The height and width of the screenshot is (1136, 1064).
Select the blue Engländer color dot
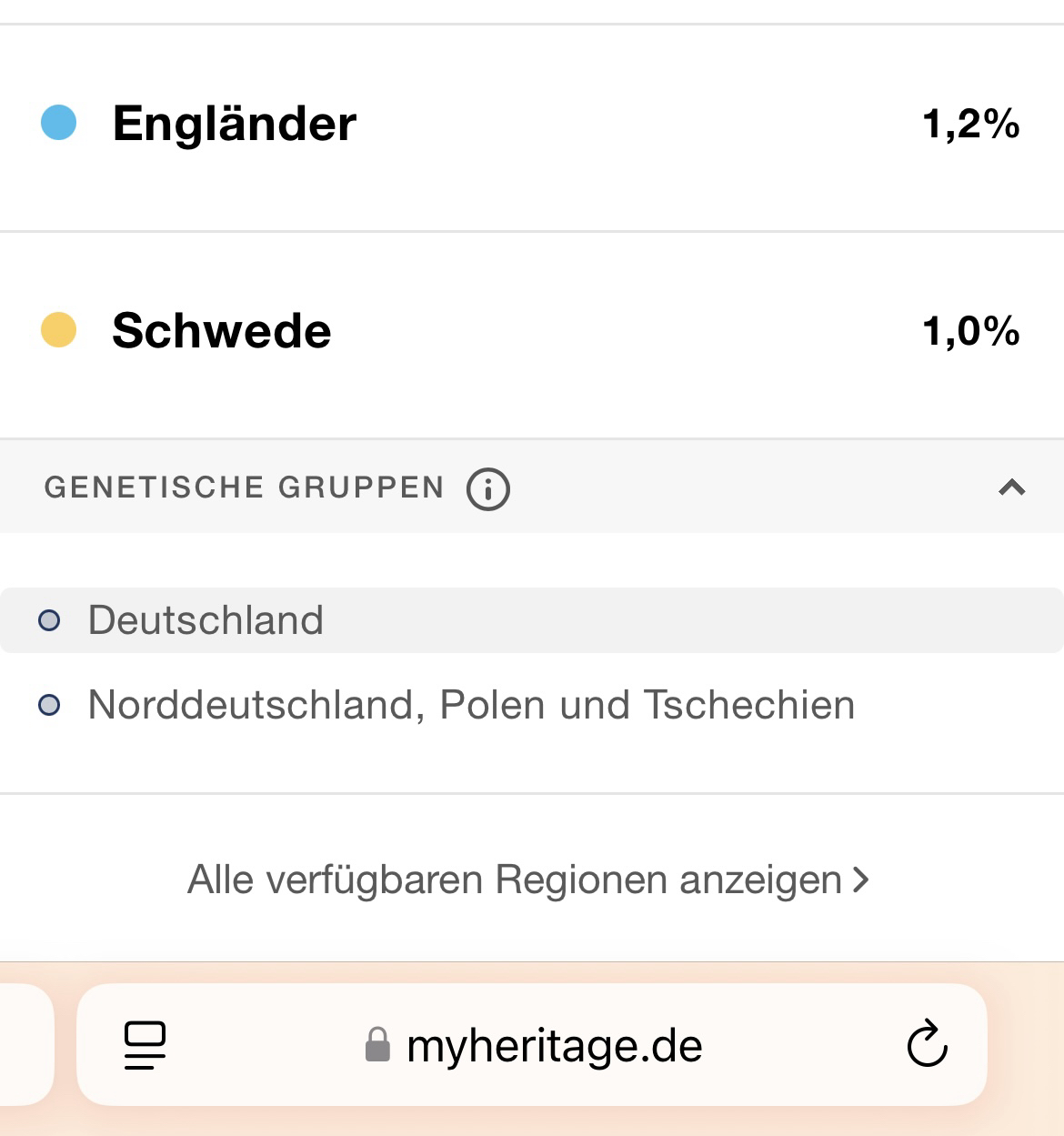59,123
